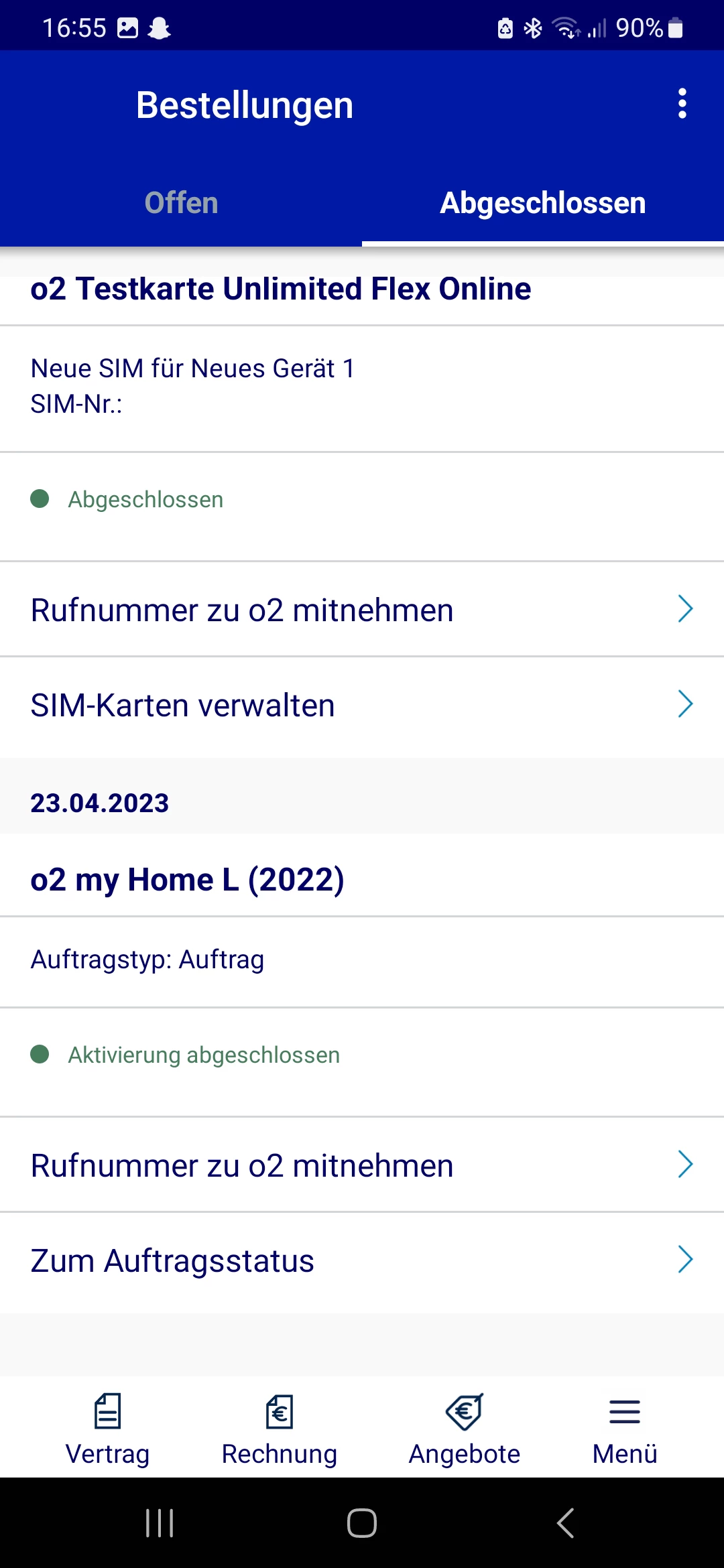Select the Abgeschlossen tab
The image size is (724, 1568).
[542, 203]
